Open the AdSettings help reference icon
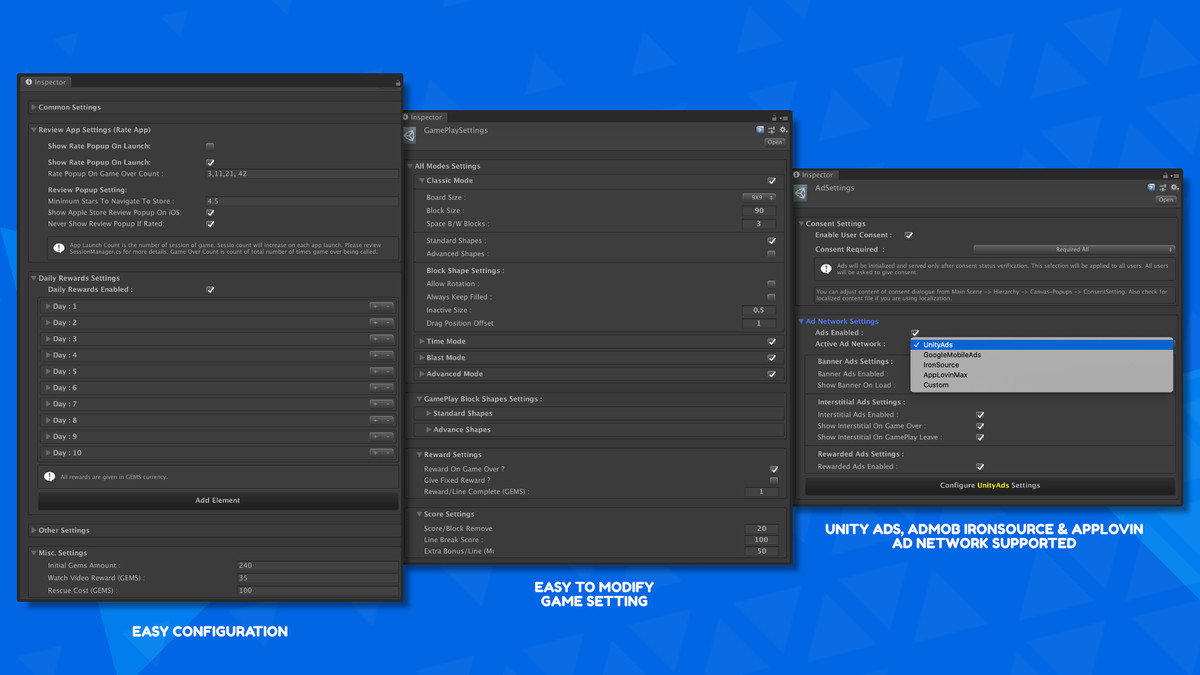 [x=1151, y=187]
